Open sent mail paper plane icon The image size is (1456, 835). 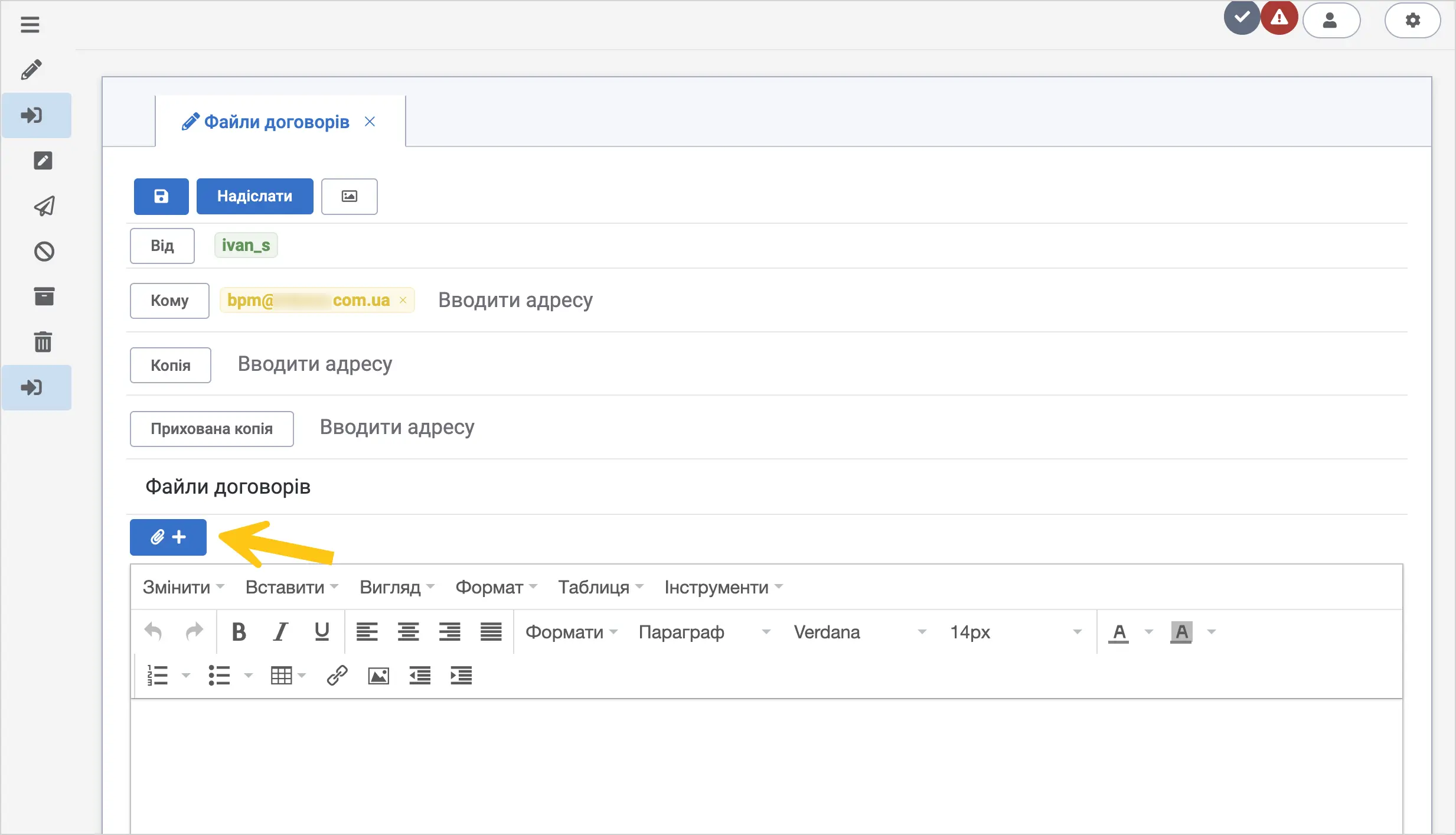click(44, 206)
